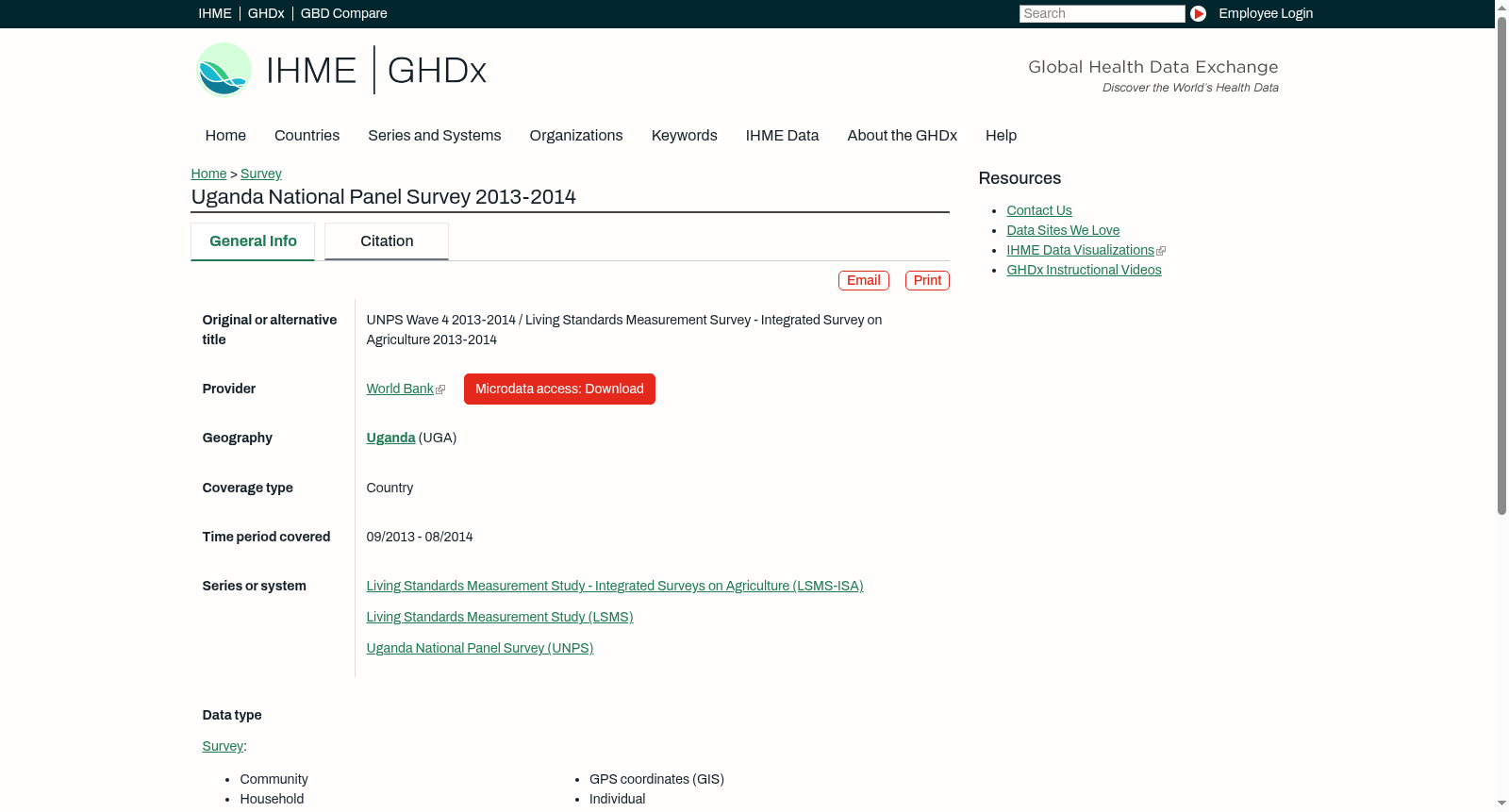
Task: Click the Print button
Action: click(x=927, y=280)
